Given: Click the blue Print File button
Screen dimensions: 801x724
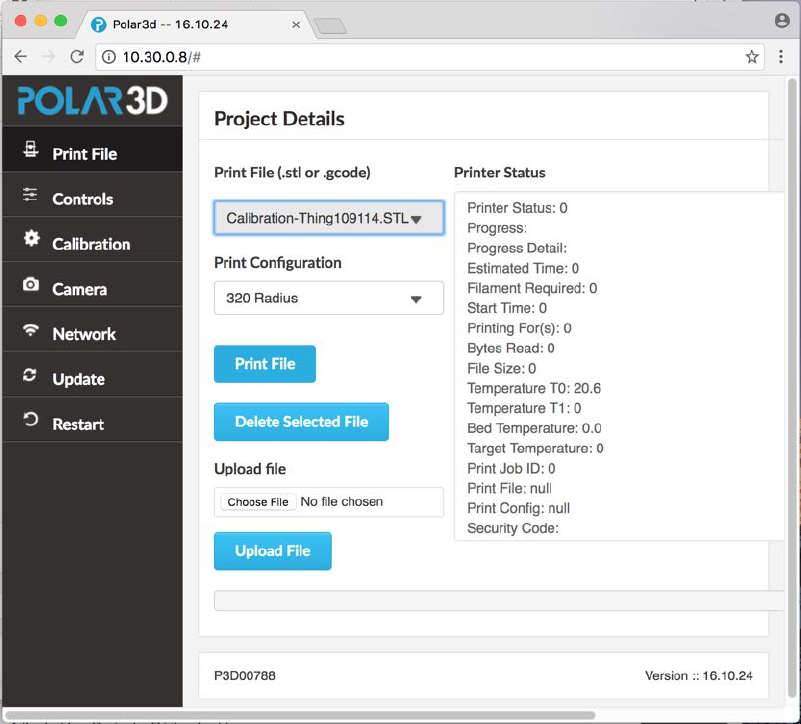Looking at the screenshot, I should tap(265, 364).
